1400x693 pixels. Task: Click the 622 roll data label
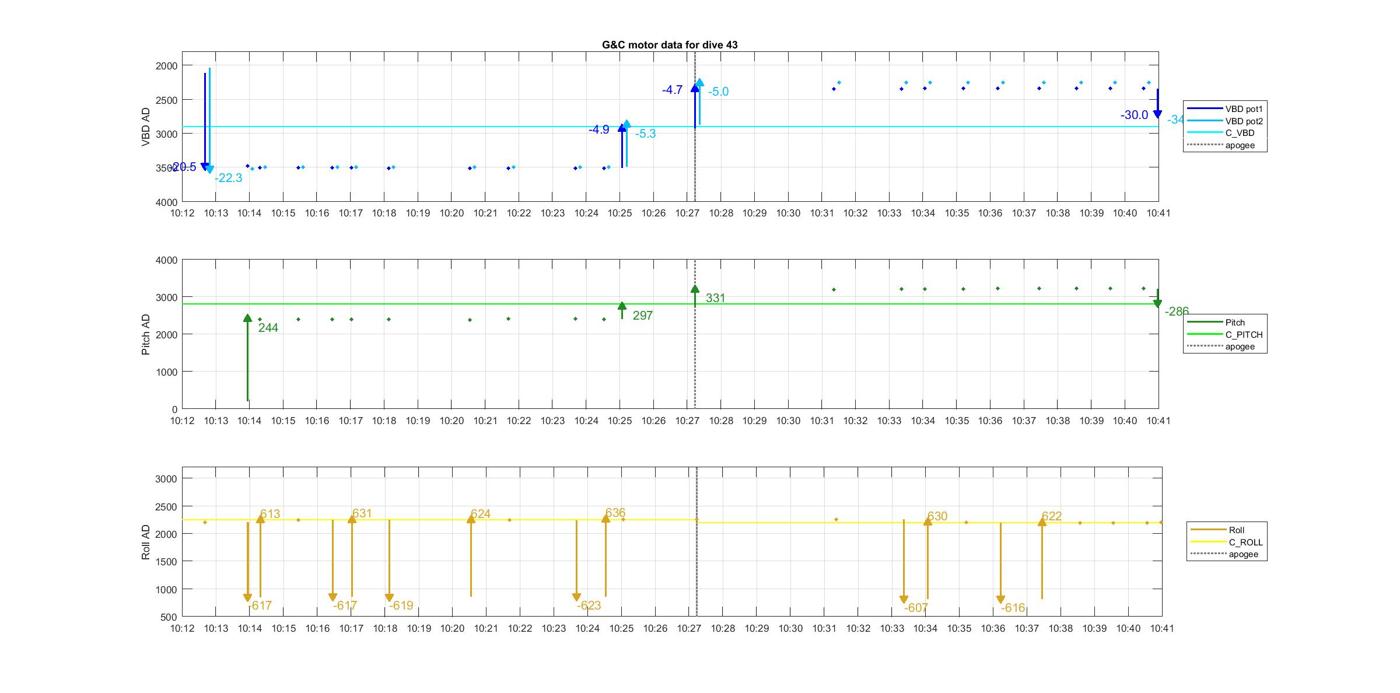(x=1052, y=516)
